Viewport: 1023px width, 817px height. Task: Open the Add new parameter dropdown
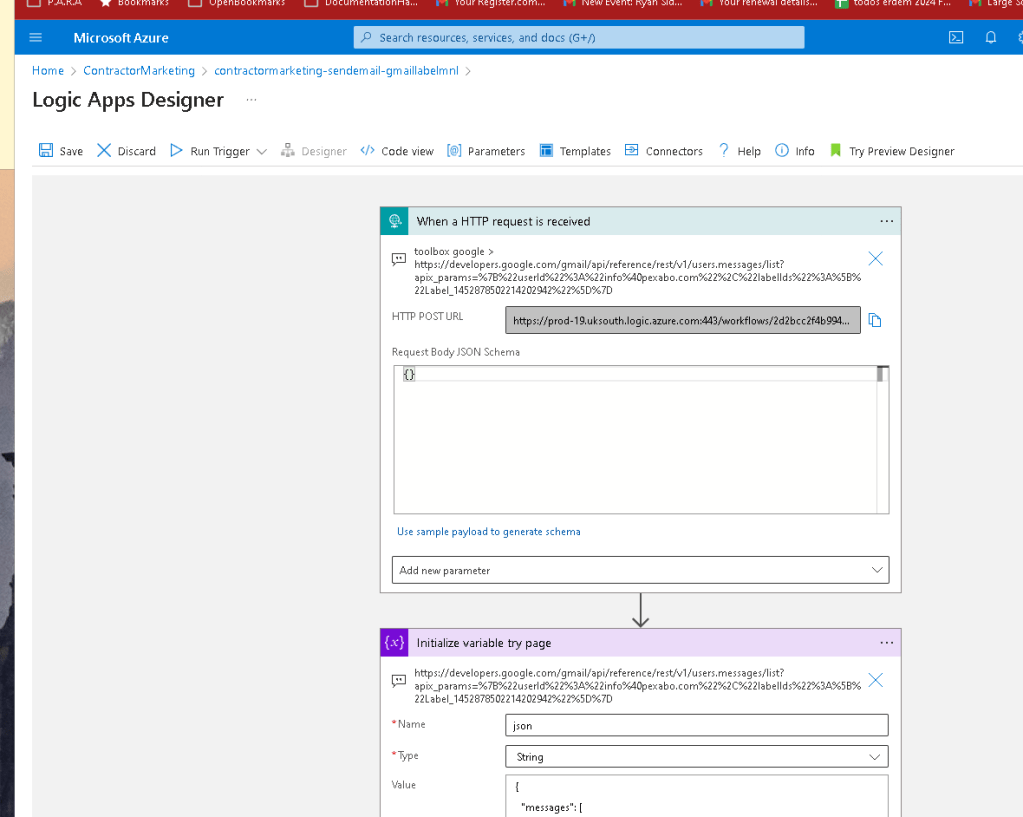point(640,570)
